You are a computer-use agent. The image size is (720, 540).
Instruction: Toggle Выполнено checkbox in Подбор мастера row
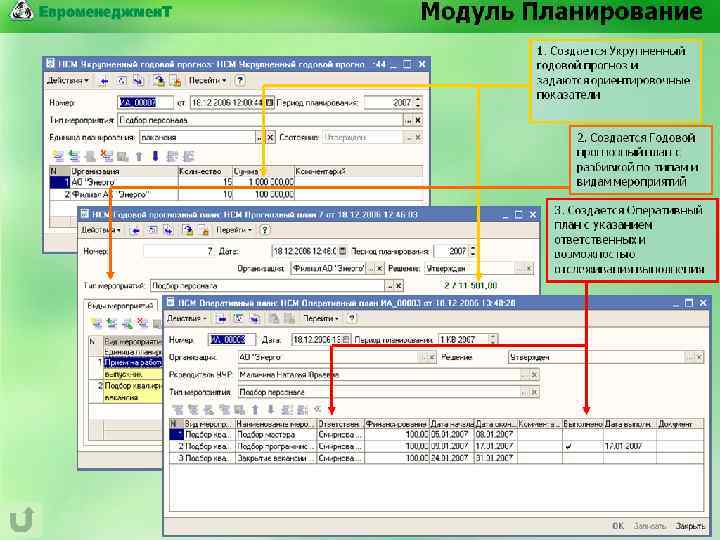point(583,434)
